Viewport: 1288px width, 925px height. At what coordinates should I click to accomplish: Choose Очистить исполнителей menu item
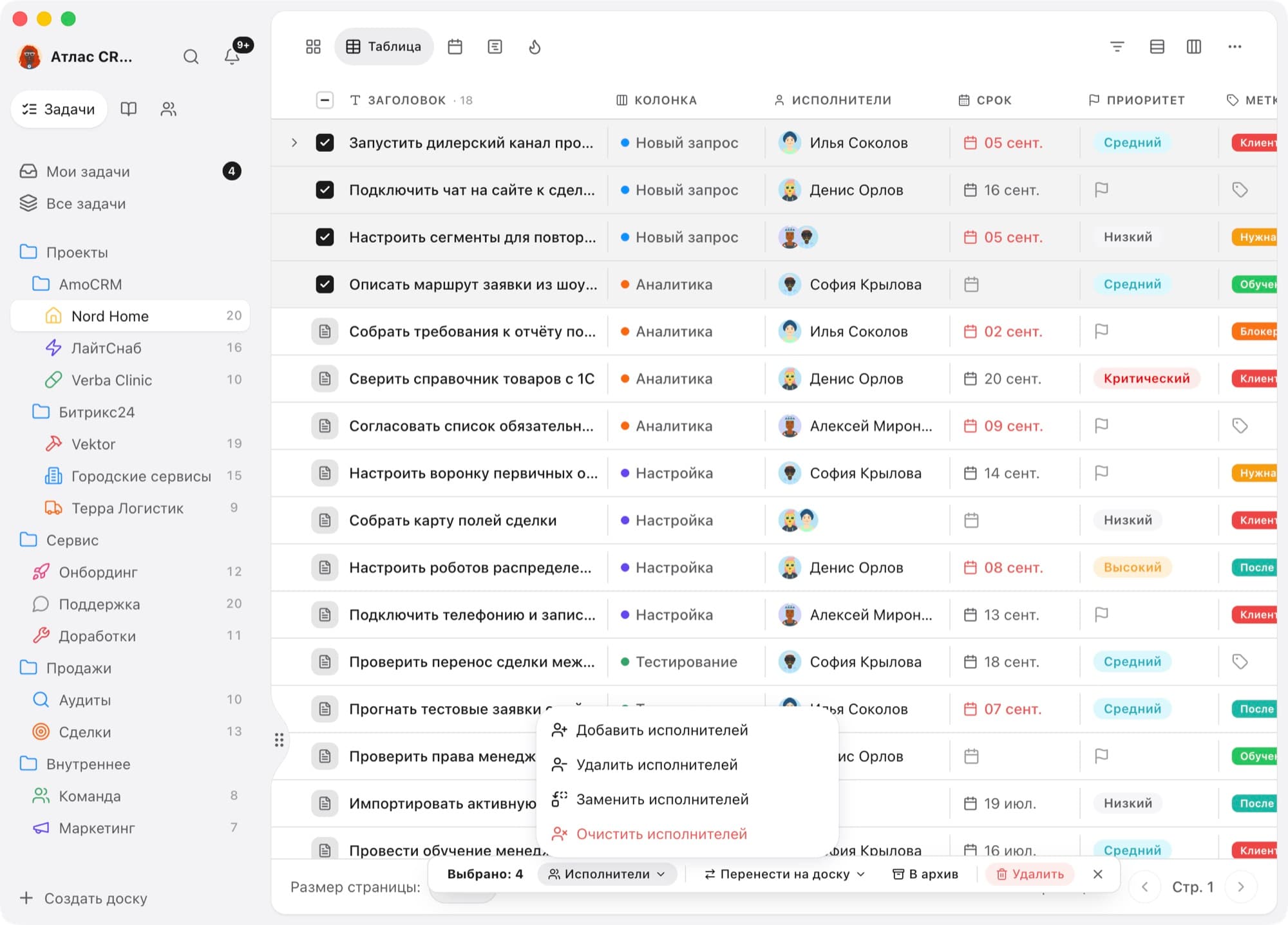point(687,834)
